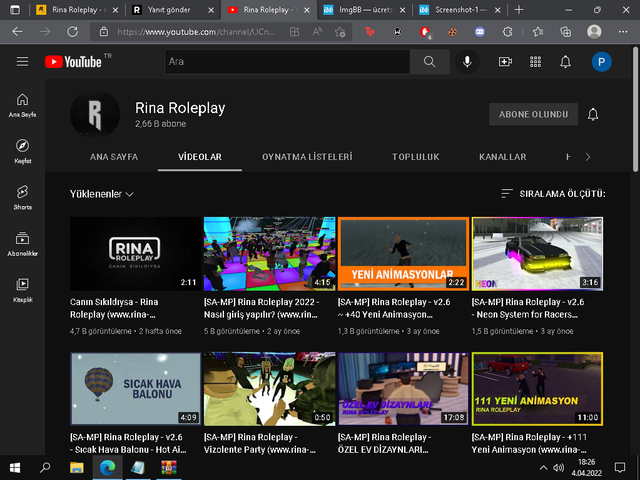Open the Windows Start menu
The image size is (640, 480).
point(15,468)
